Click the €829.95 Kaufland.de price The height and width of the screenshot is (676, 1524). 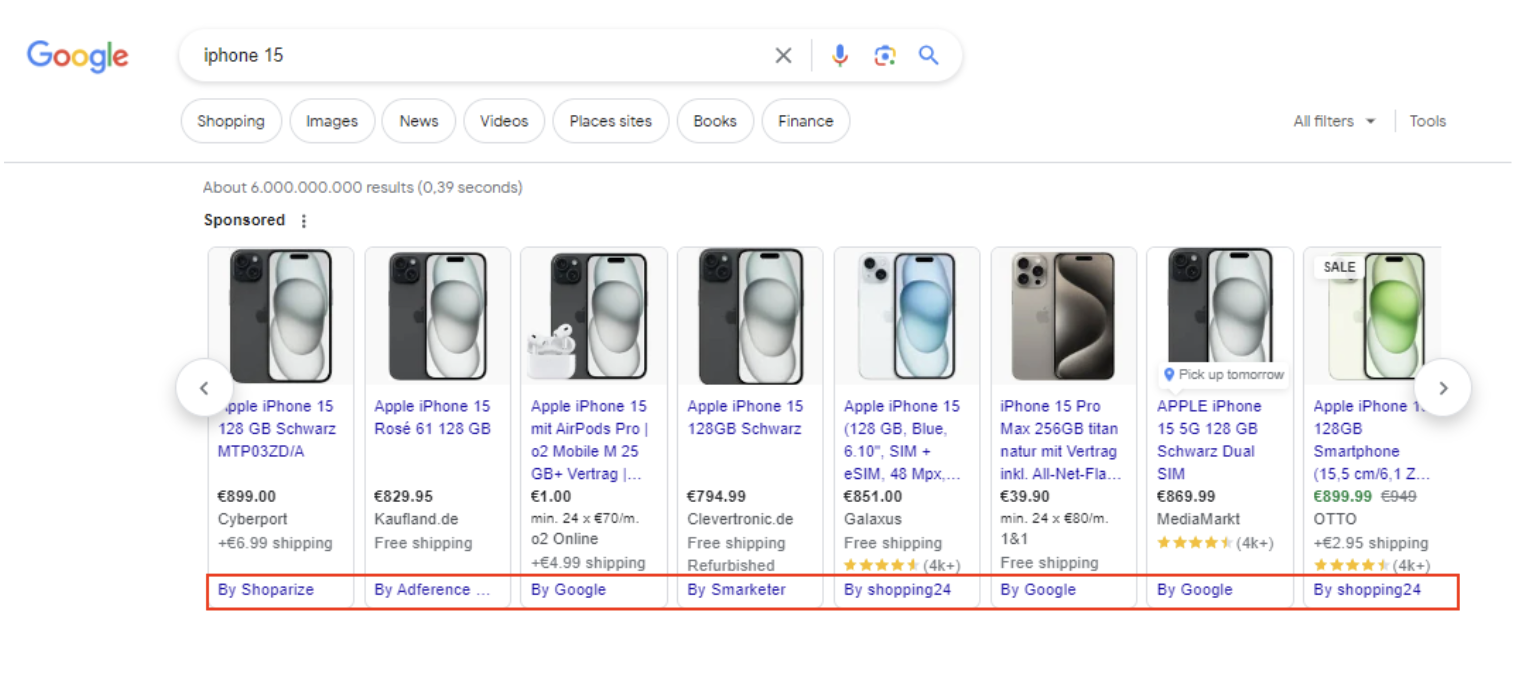coord(404,497)
